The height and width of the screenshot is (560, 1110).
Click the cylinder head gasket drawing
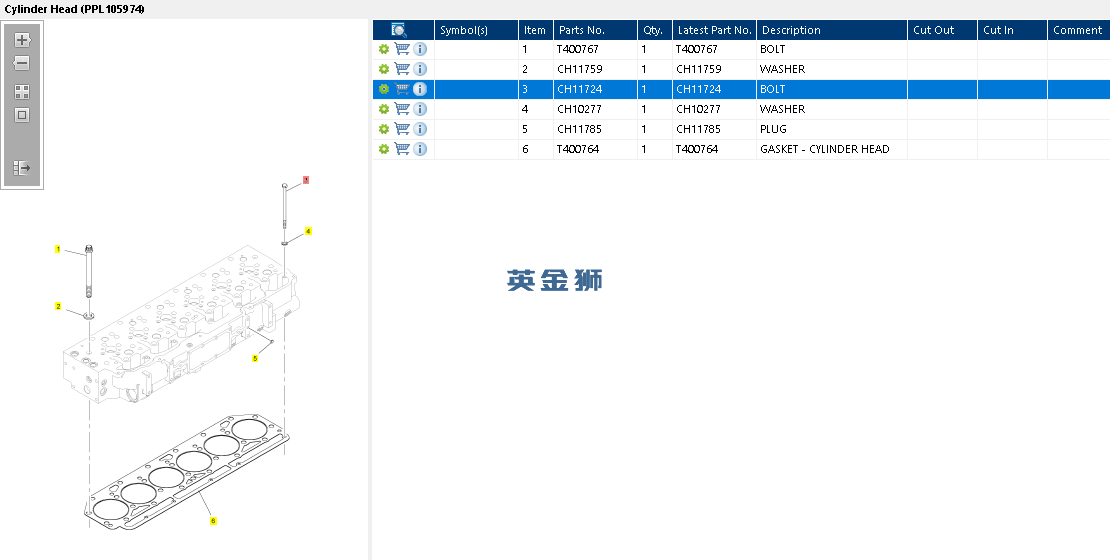187,473
